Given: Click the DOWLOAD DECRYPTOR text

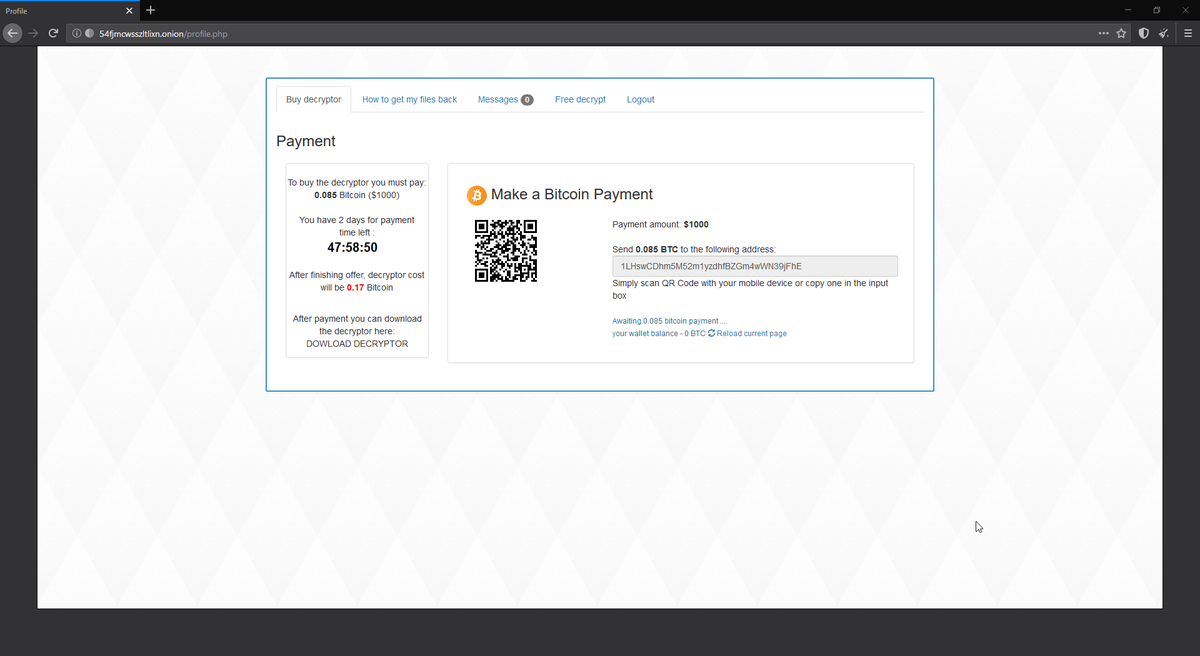Looking at the screenshot, I should pos(357,343).
